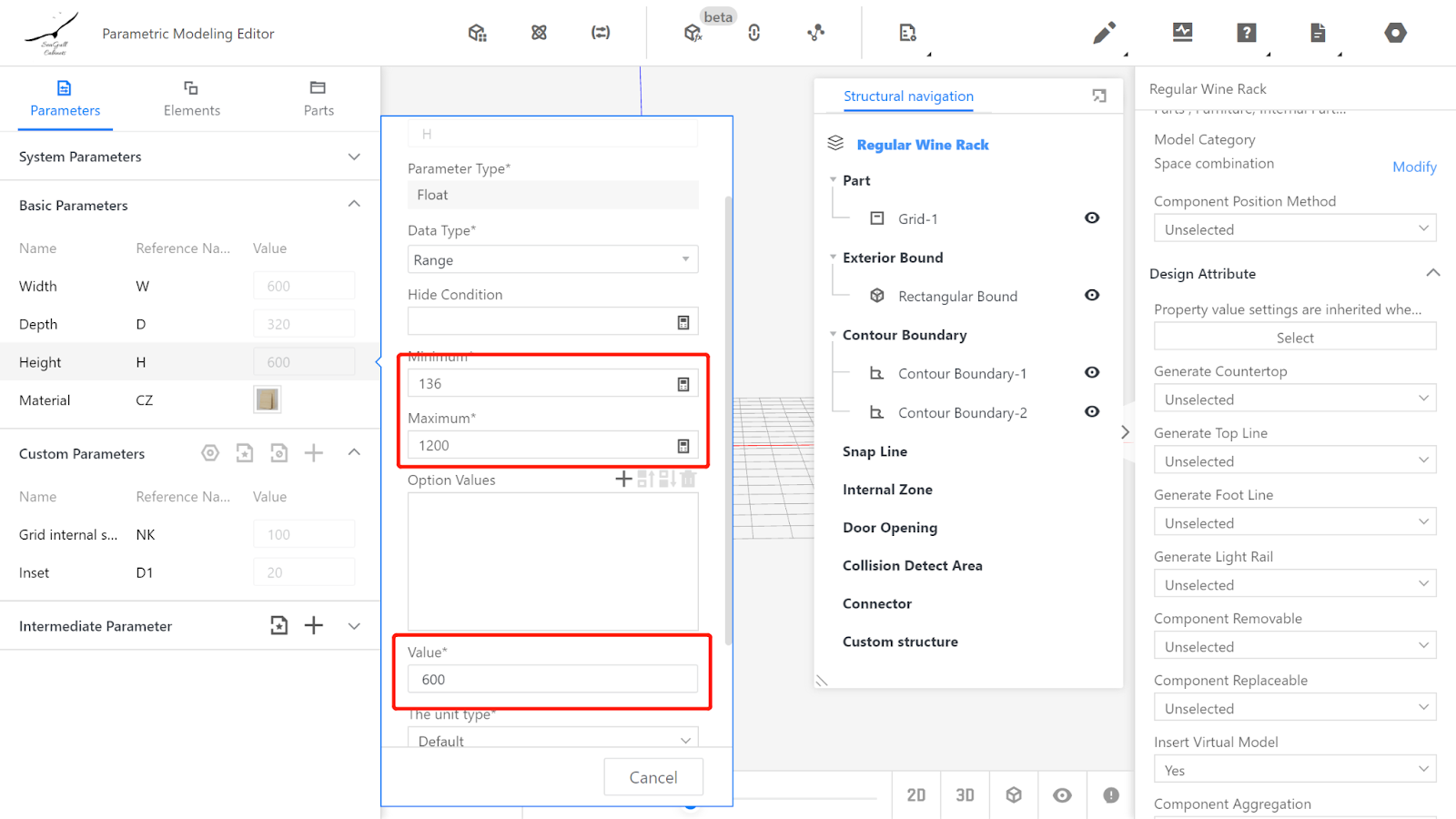This screenshot has width=1456, height=819.
Task: Open the help question mark icon
Action: coord(1247,34)
